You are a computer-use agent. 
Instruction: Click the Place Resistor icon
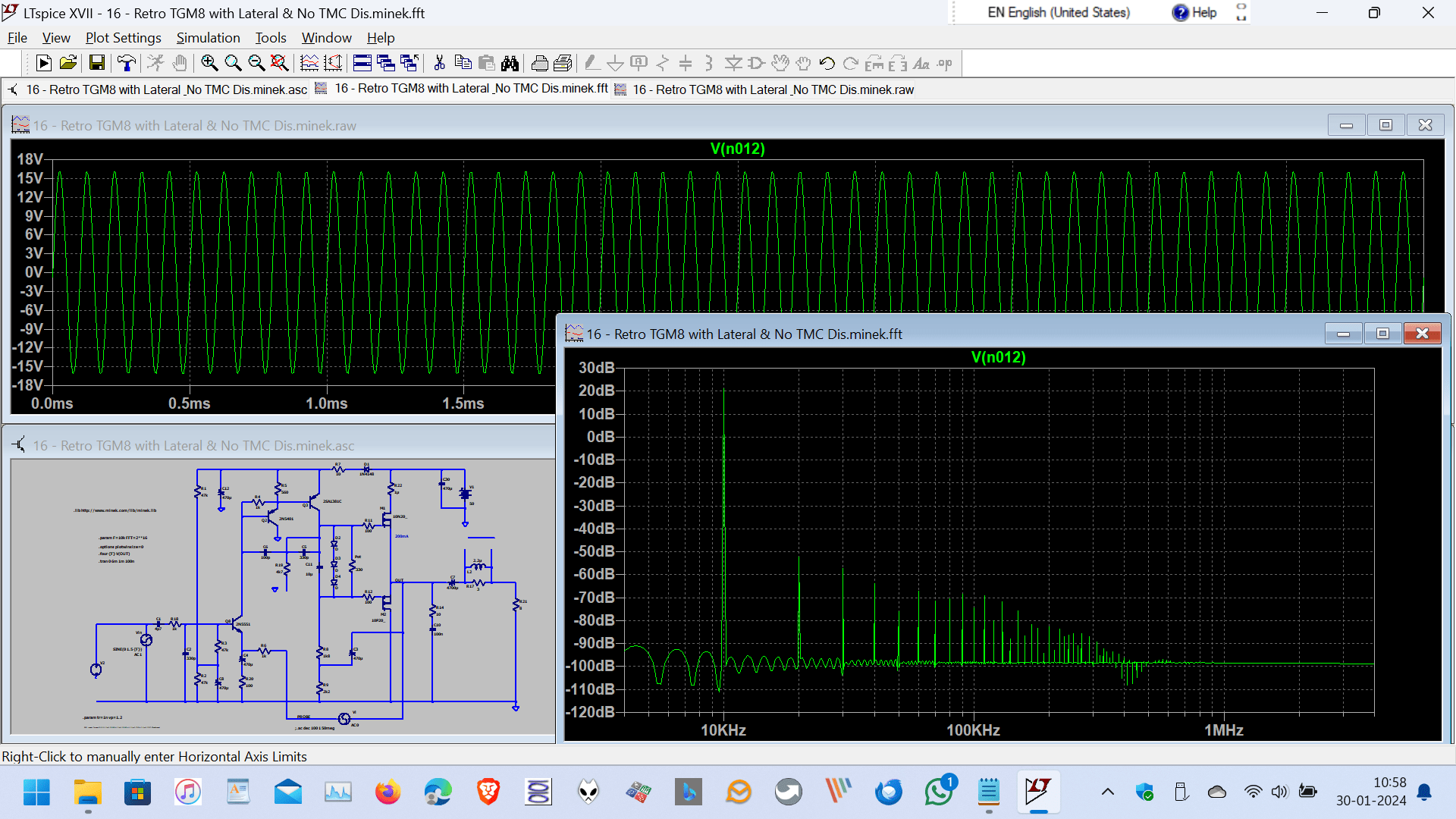[x=663, y=64]
